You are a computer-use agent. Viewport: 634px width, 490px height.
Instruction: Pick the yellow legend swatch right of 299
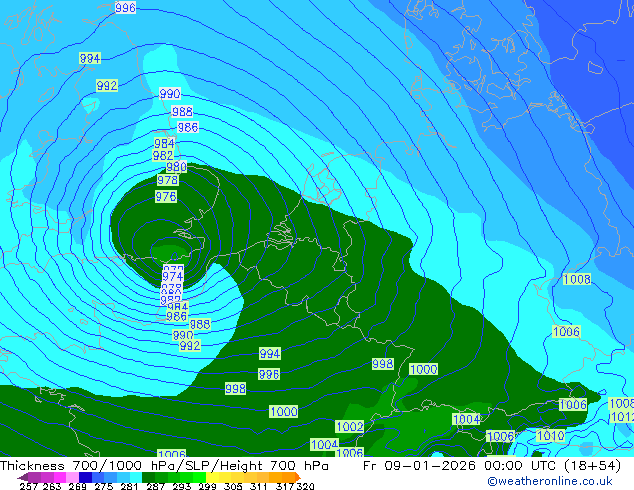coord(212,477)
